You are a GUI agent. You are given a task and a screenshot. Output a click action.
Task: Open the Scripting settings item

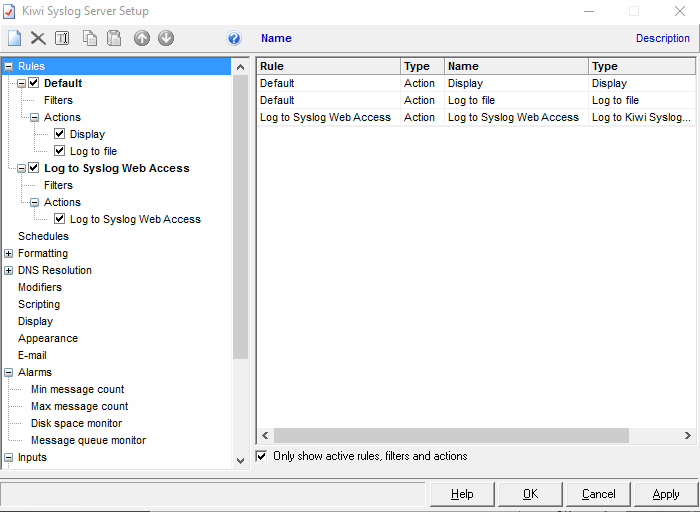[x=39, y=304]
